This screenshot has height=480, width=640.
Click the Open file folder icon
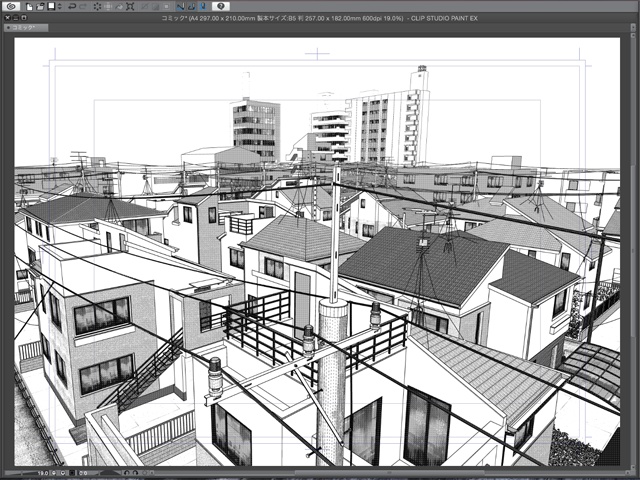click(40, 6)
